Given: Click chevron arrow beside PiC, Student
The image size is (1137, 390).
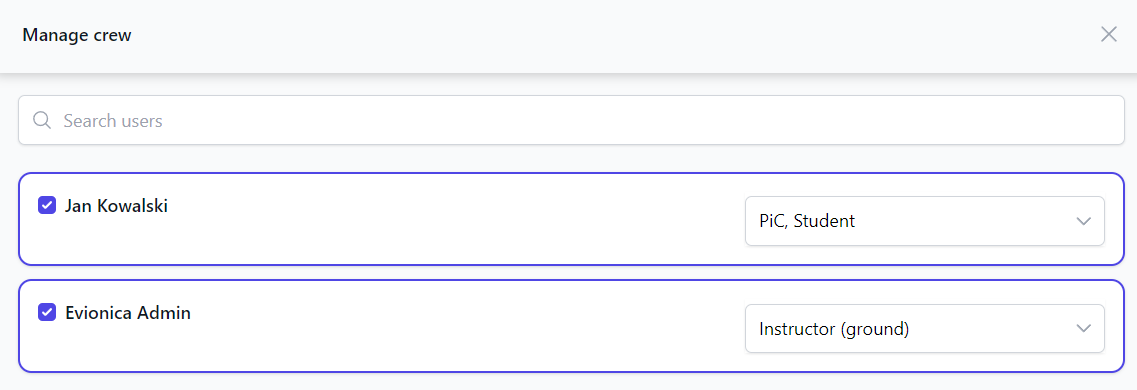Looking at the screenshot, I should [x=1083, y=221].
